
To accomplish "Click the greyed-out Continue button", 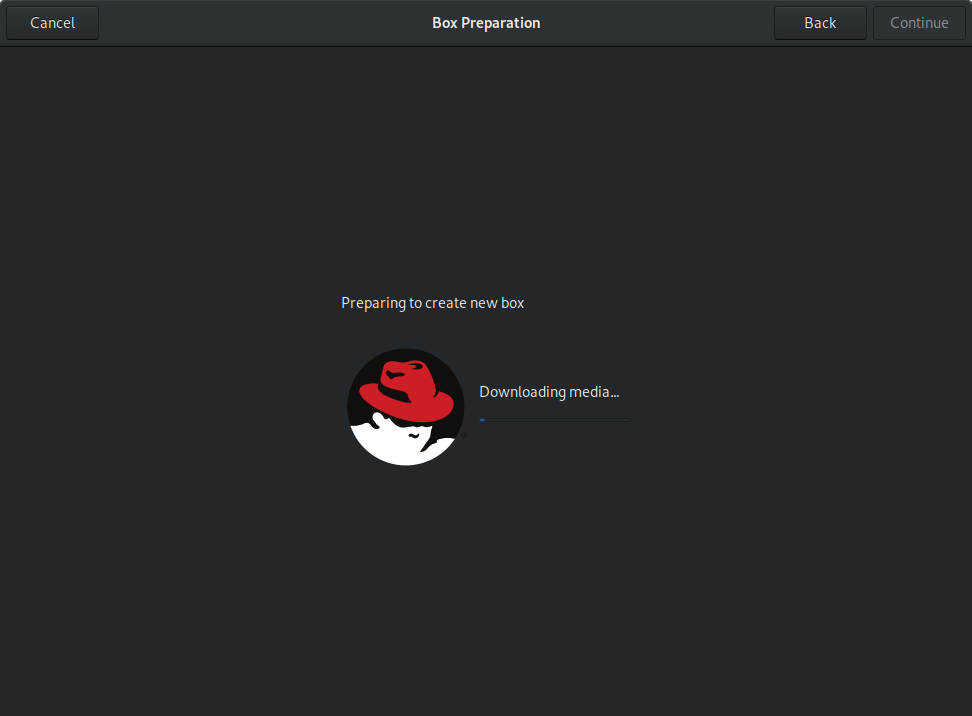I will point(918,23).
